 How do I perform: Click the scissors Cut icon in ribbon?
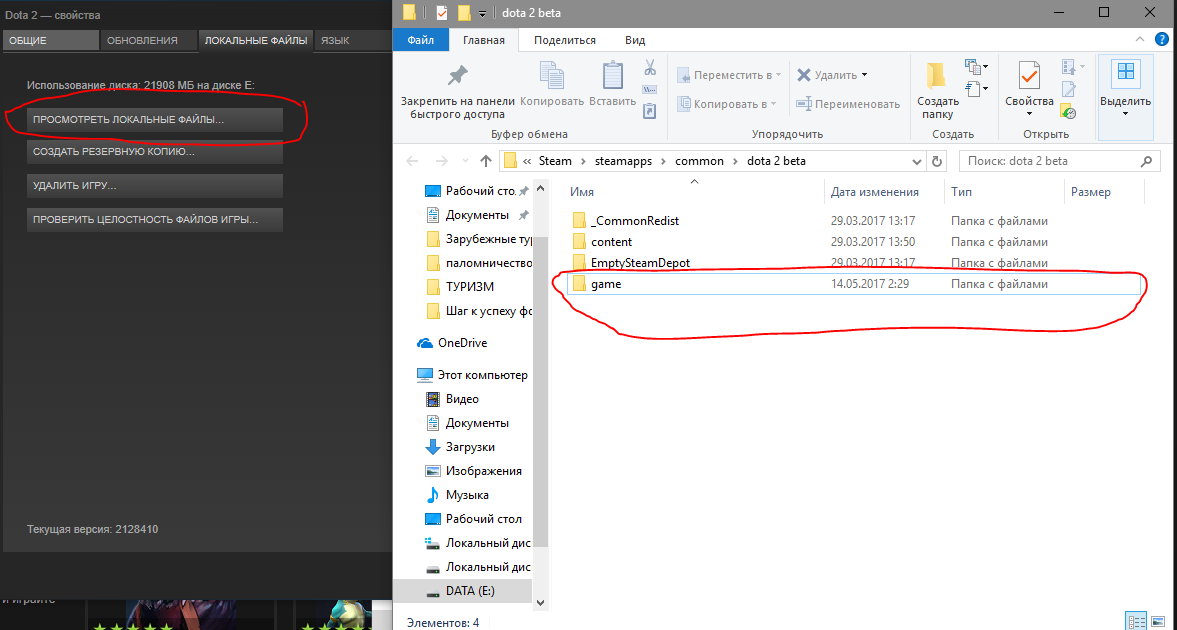(x=649, y=68)
